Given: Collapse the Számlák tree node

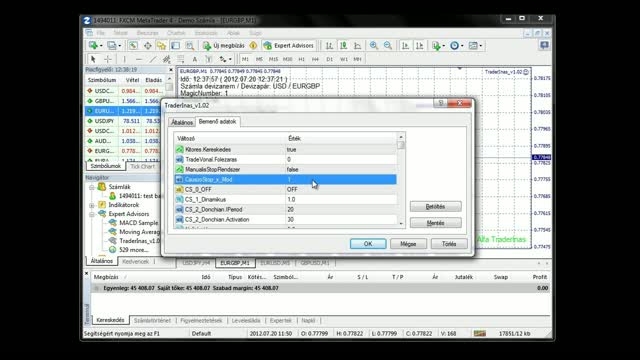Looking at the screenshot, I should point(92,187).
